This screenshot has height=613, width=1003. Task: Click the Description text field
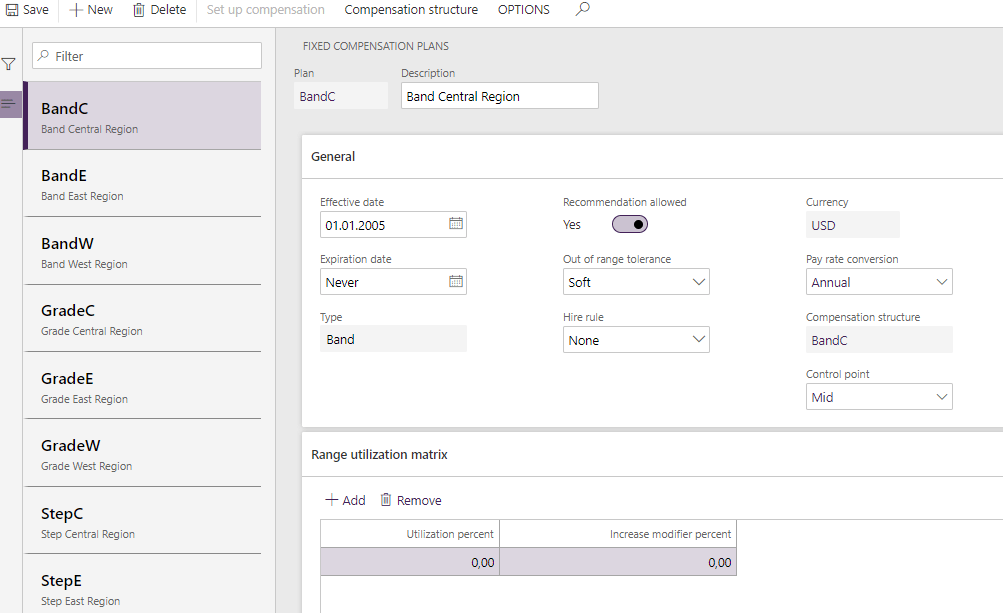pyautogui.click(x=499, y=96)
